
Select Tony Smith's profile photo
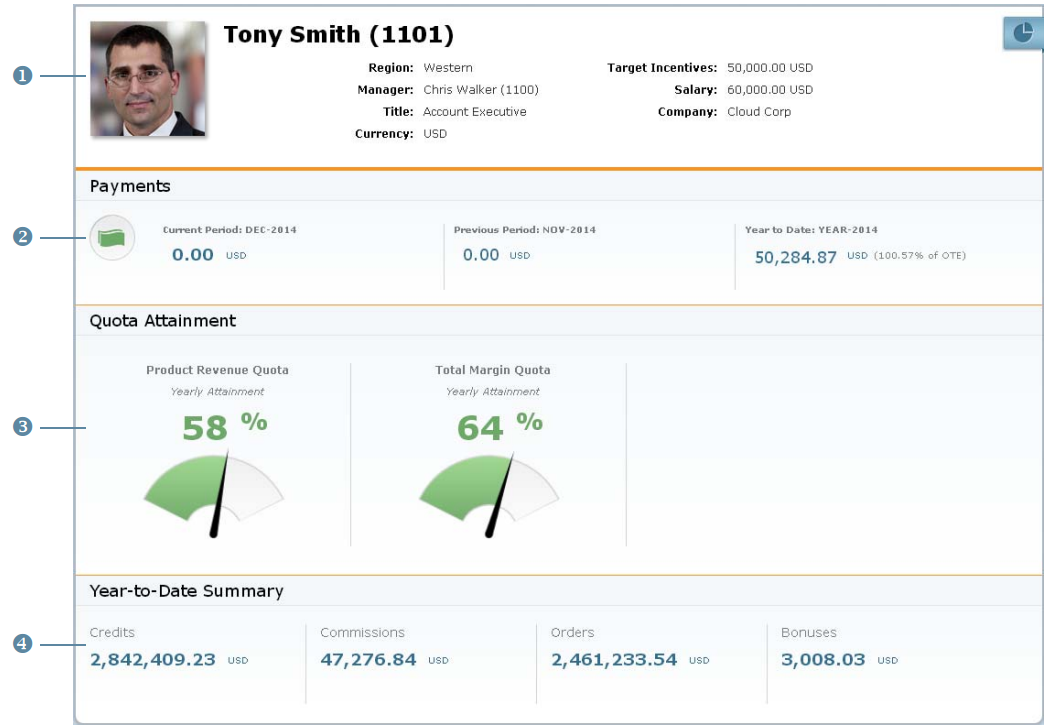148,79
